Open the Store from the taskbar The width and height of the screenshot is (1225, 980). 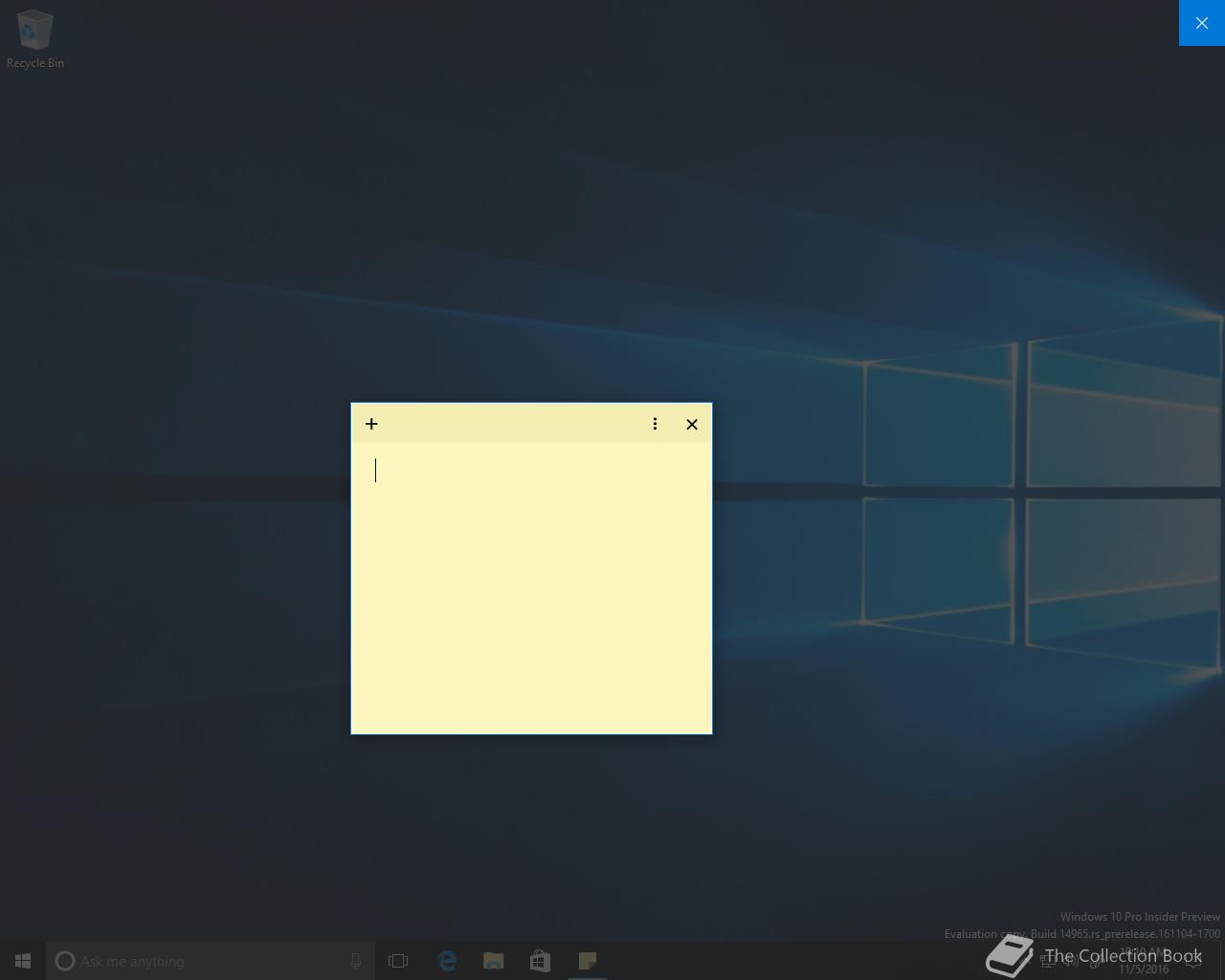pos(541,961)
